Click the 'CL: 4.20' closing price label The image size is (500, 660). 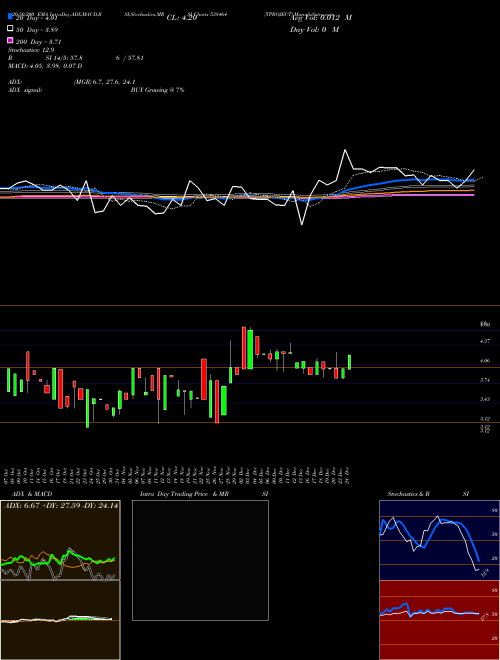(182, 18)
